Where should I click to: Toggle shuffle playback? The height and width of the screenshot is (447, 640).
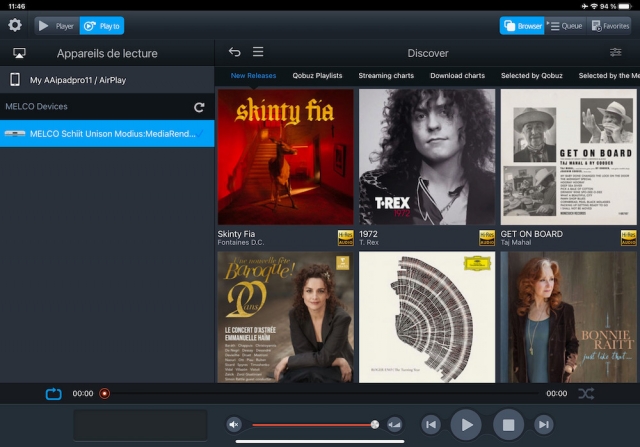(x=586, y=394)
